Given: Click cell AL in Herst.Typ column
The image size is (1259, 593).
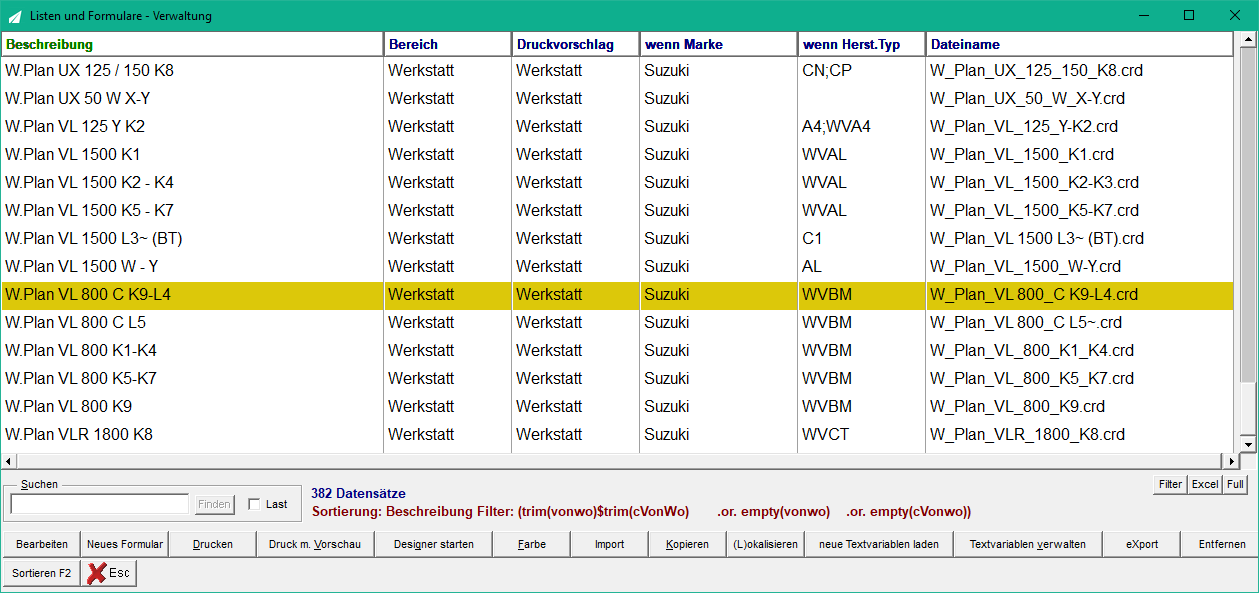Looking at the screenshot, I should pos(812,267).
